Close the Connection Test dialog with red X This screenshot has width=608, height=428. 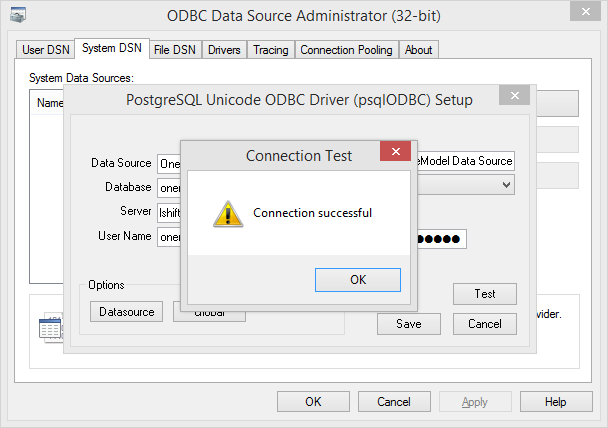click(x=396, y=151)
